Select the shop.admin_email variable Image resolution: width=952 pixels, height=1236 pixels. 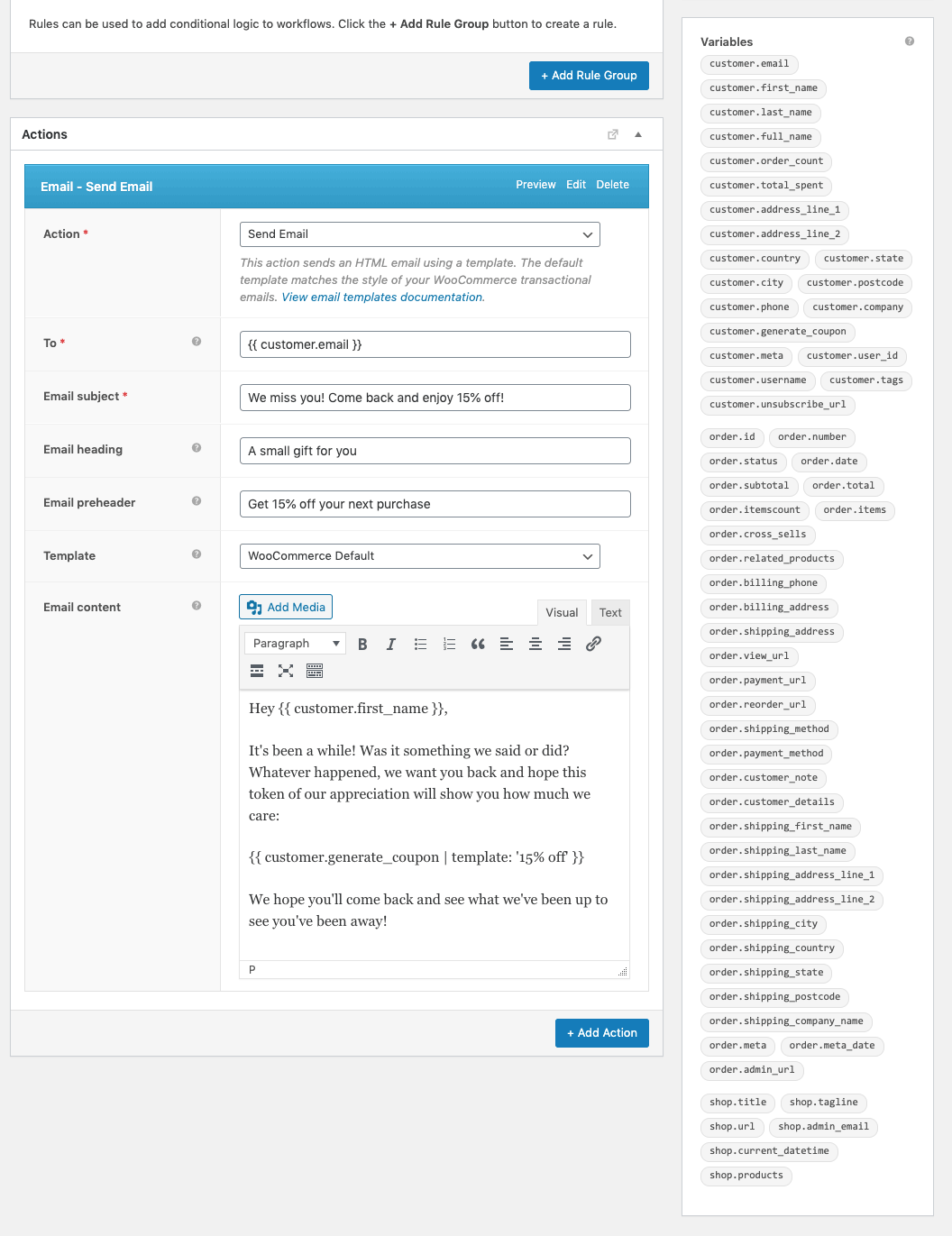[x=824, y=1127]
